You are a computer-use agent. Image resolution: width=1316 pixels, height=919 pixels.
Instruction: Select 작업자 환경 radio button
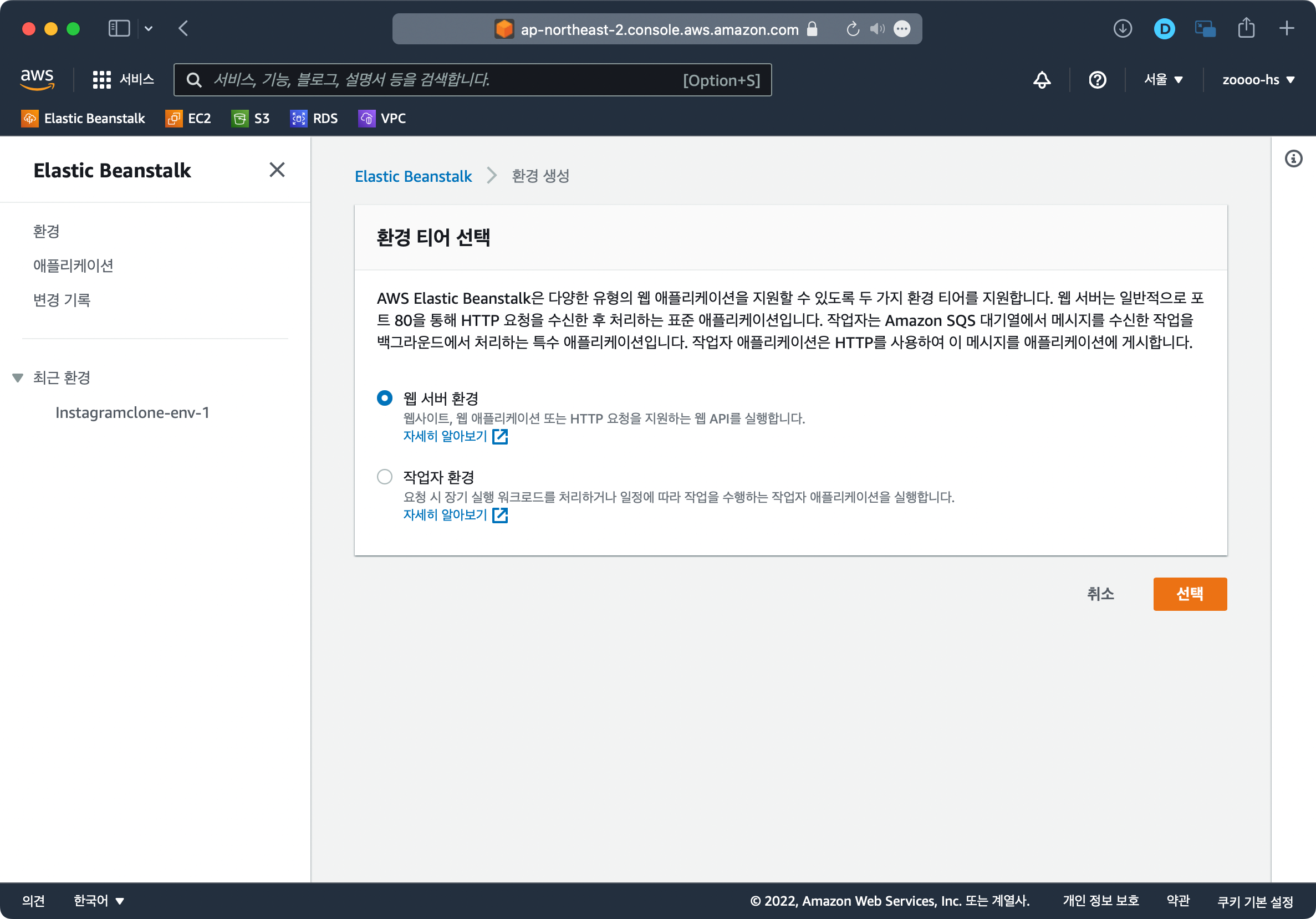385,476
